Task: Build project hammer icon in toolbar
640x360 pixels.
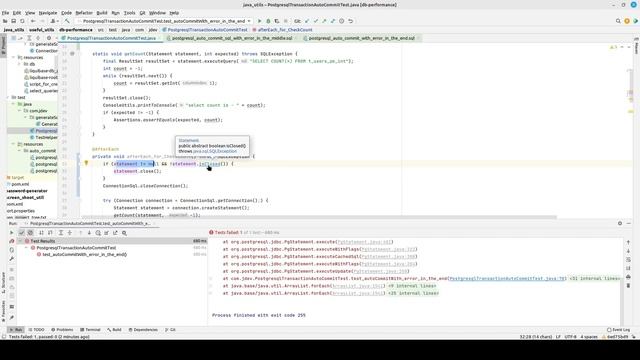Action: coord(67,21)
